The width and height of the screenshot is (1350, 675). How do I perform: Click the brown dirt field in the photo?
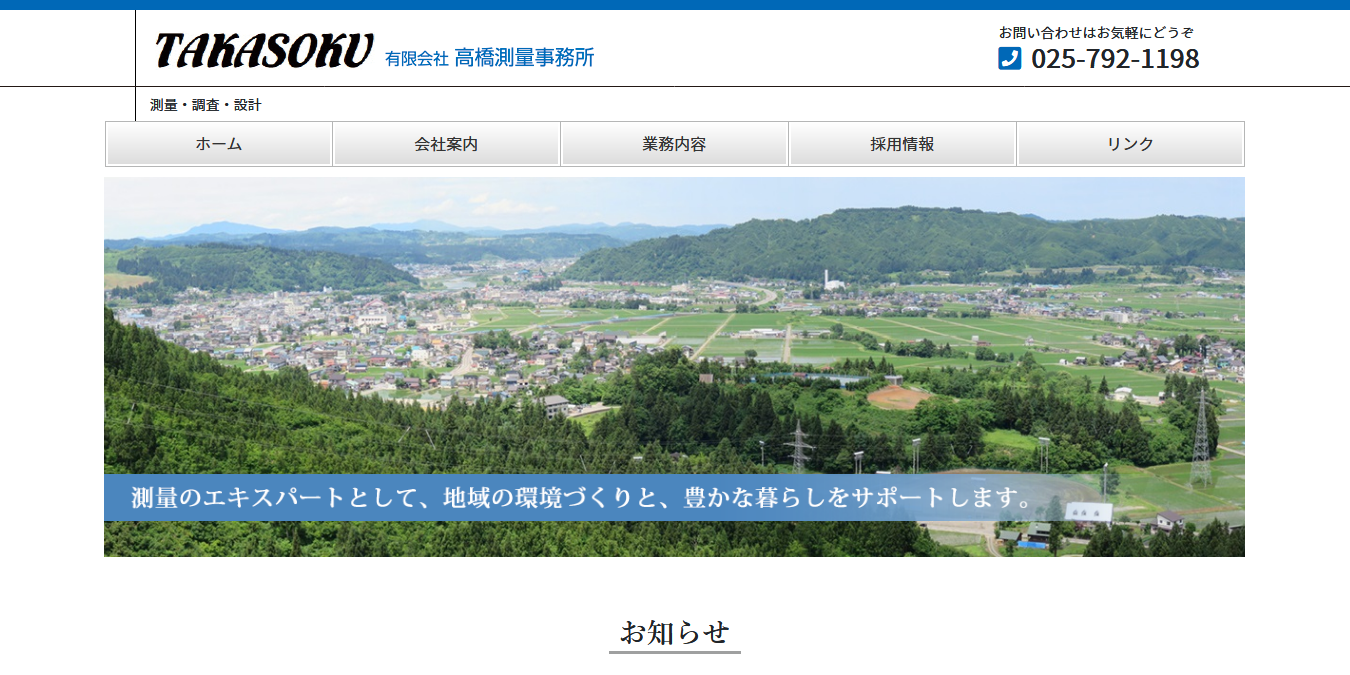(897, 397)
